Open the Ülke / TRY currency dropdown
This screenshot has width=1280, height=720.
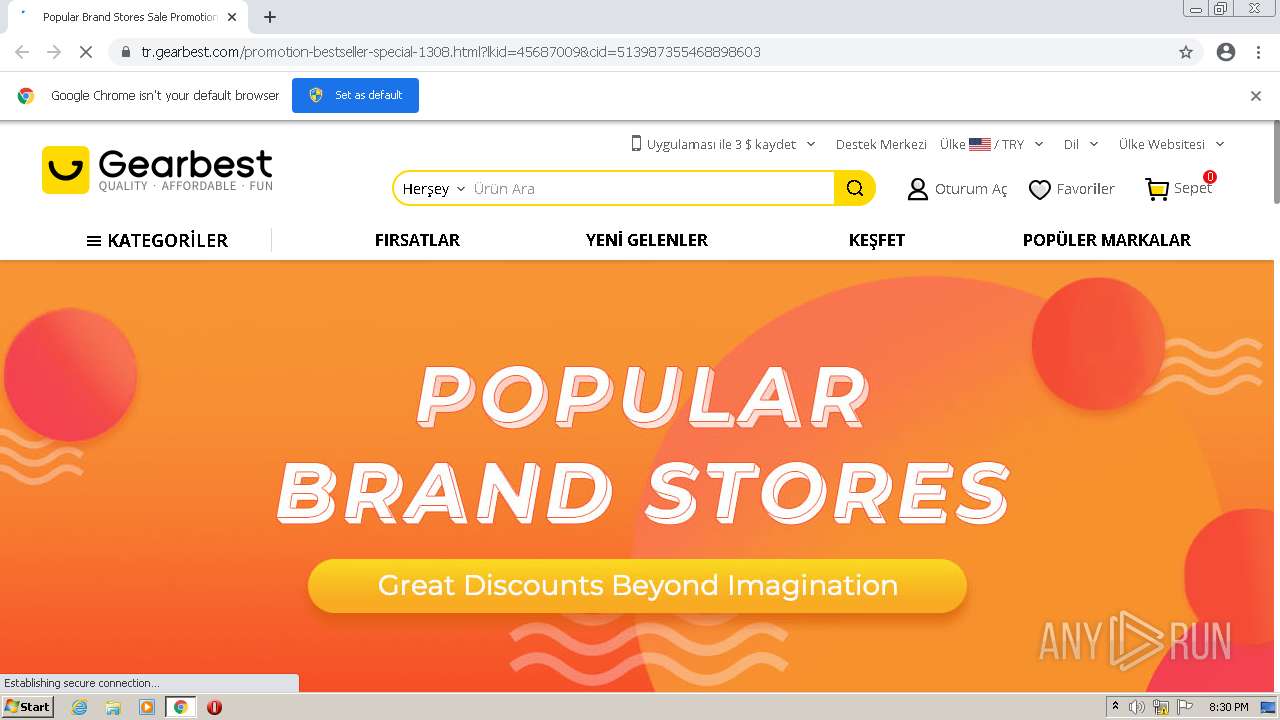click(992, 144)
